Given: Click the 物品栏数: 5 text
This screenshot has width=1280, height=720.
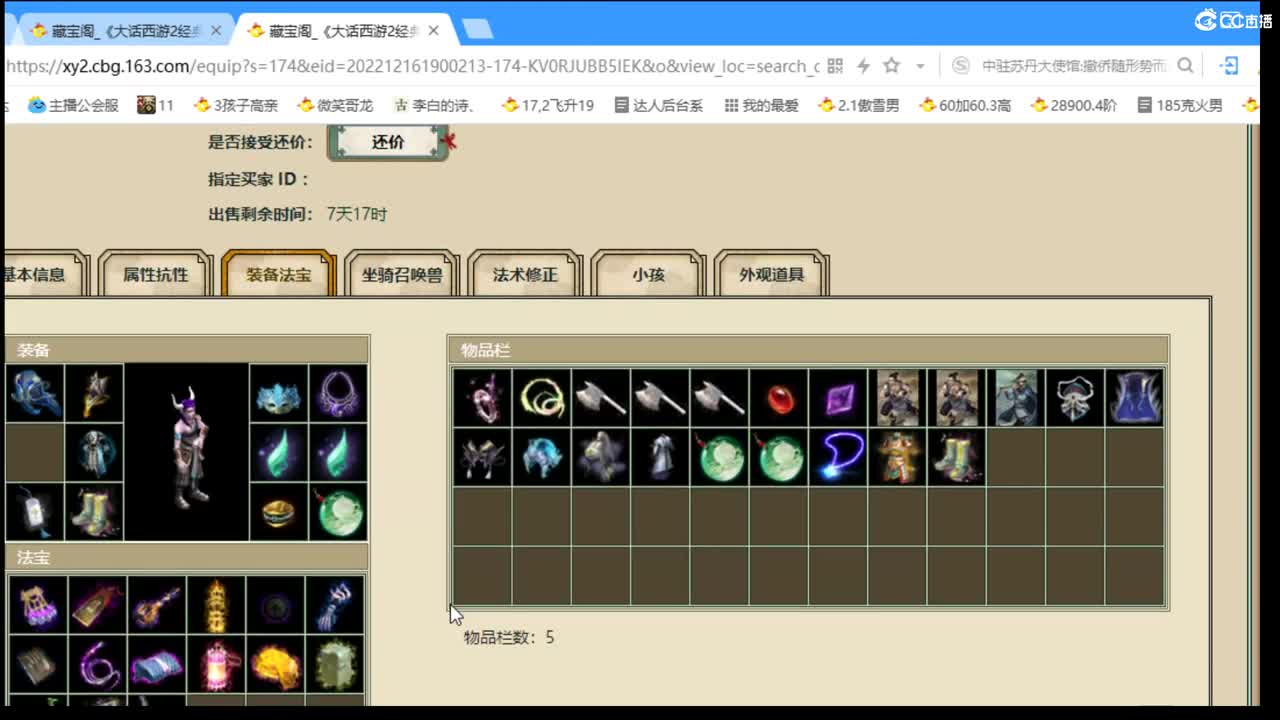Looking at the screenshot, I should 509,637.
